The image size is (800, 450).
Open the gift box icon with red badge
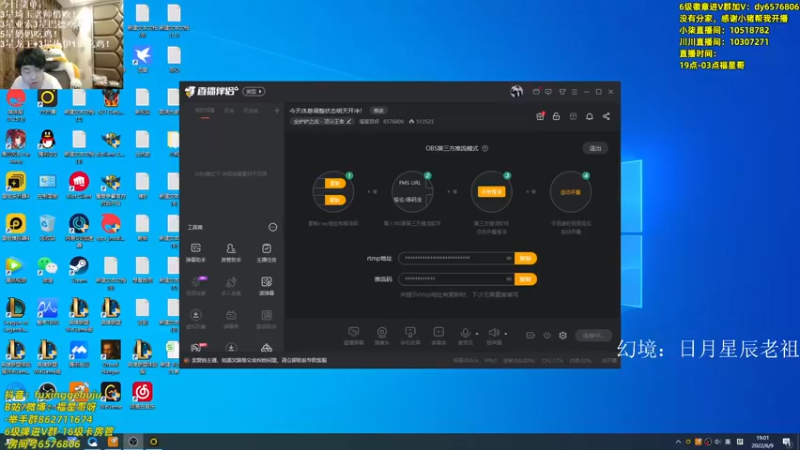point(540,116)
